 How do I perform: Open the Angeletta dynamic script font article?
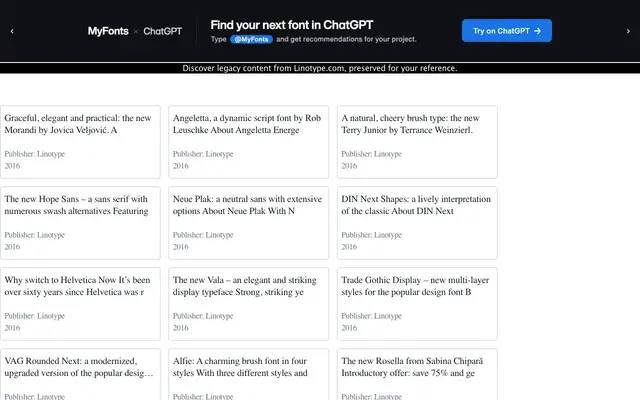(247, 124)
